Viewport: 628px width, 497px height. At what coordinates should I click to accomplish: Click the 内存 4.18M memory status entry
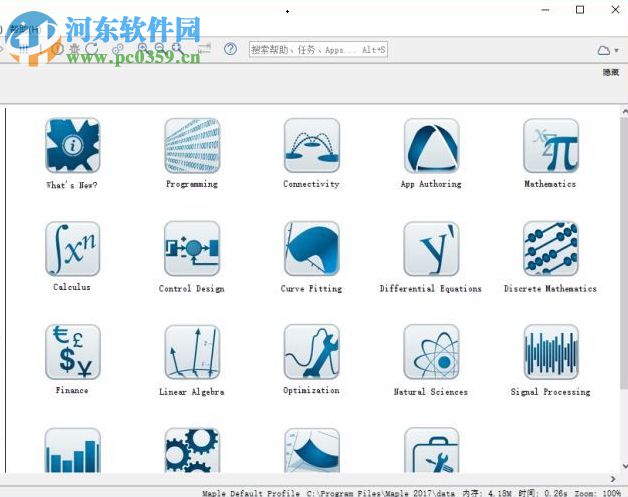click(487, 493)
